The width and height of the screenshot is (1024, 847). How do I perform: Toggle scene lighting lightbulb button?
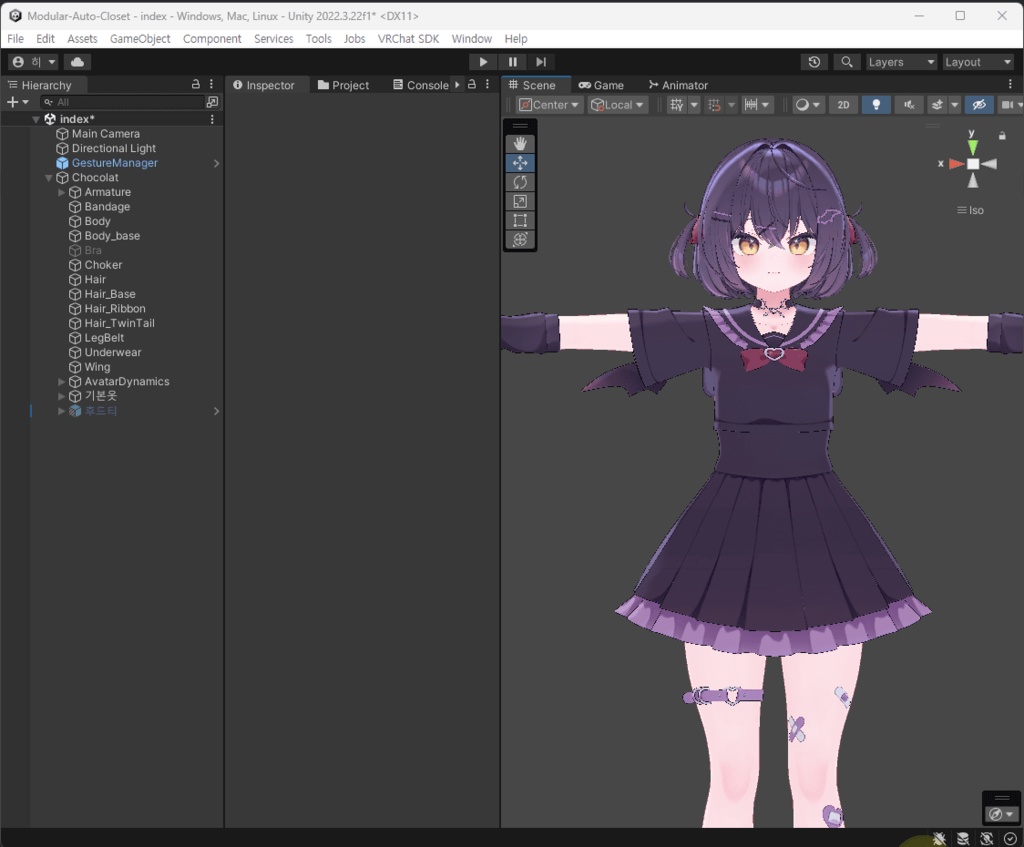876,105
